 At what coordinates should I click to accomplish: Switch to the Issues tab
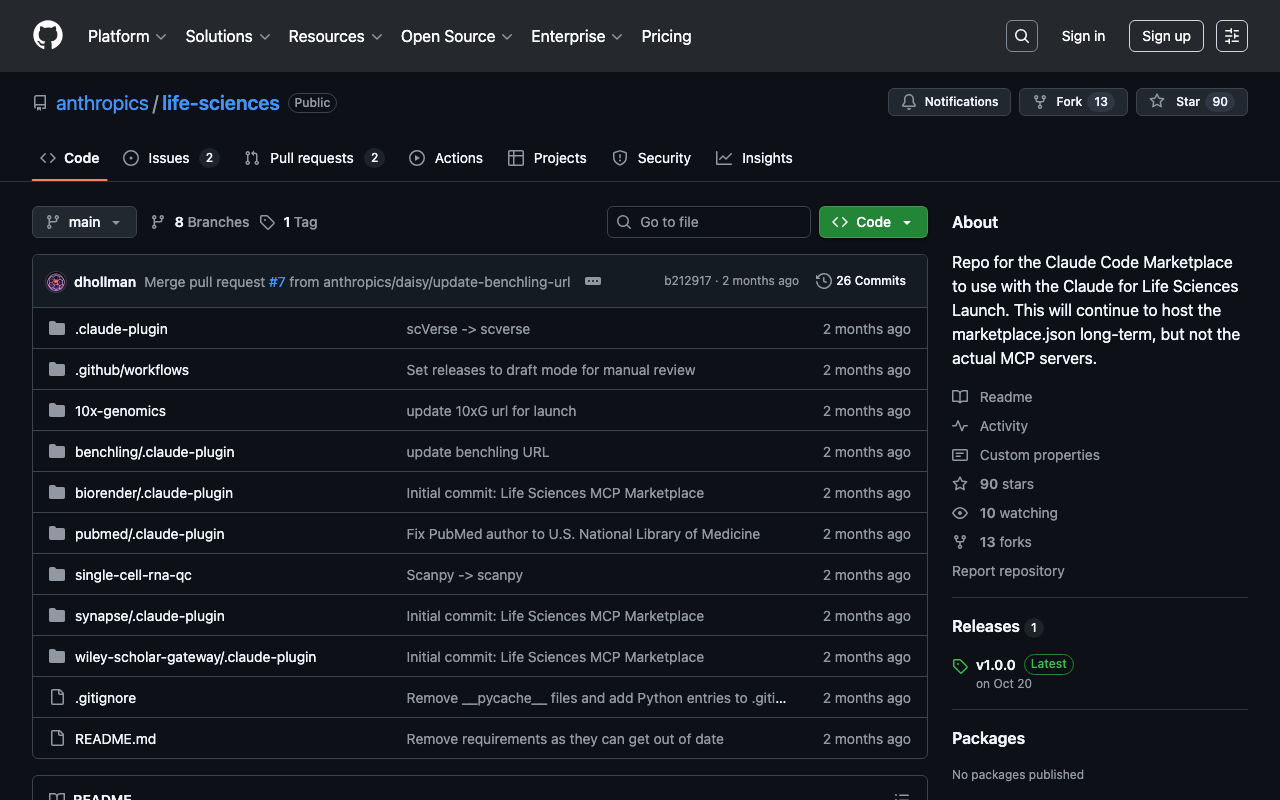point(169,158)
